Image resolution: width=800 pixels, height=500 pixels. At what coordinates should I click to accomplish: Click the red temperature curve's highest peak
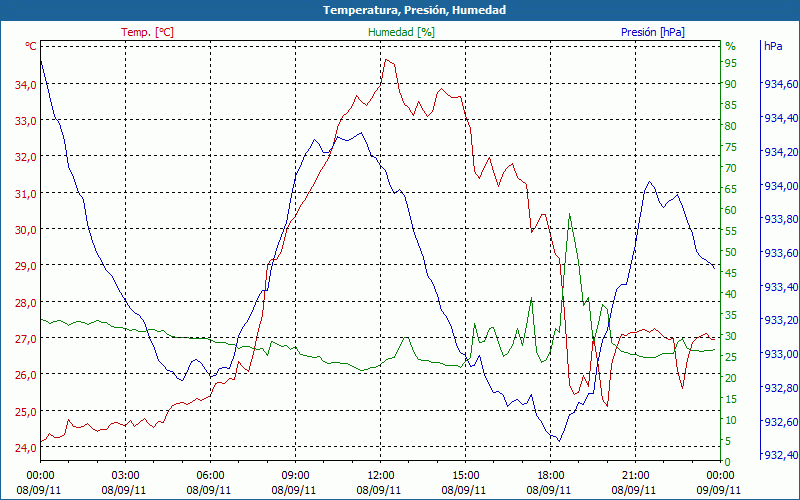(x=384, y=59)
